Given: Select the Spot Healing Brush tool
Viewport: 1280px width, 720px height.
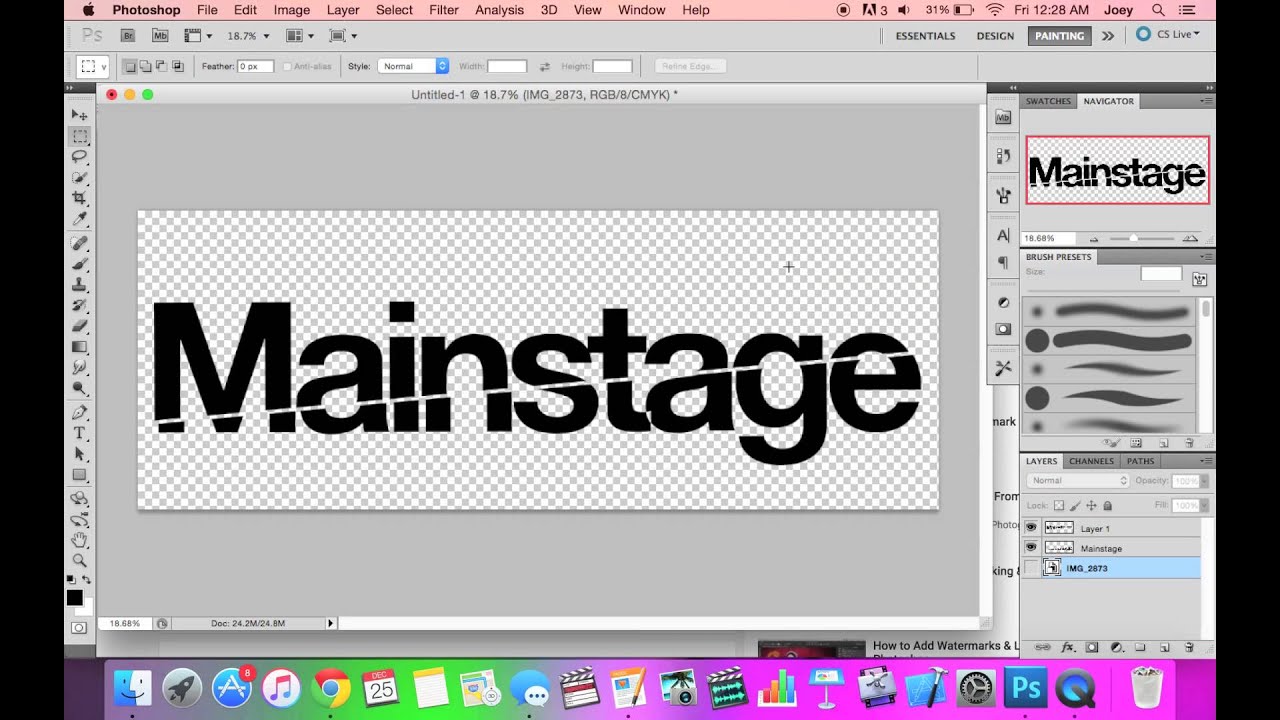Looking at the screenshot, I should click(x=80, y=243).
